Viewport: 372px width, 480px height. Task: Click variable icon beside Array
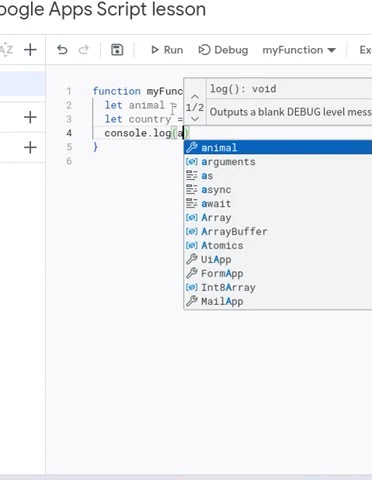192,218
